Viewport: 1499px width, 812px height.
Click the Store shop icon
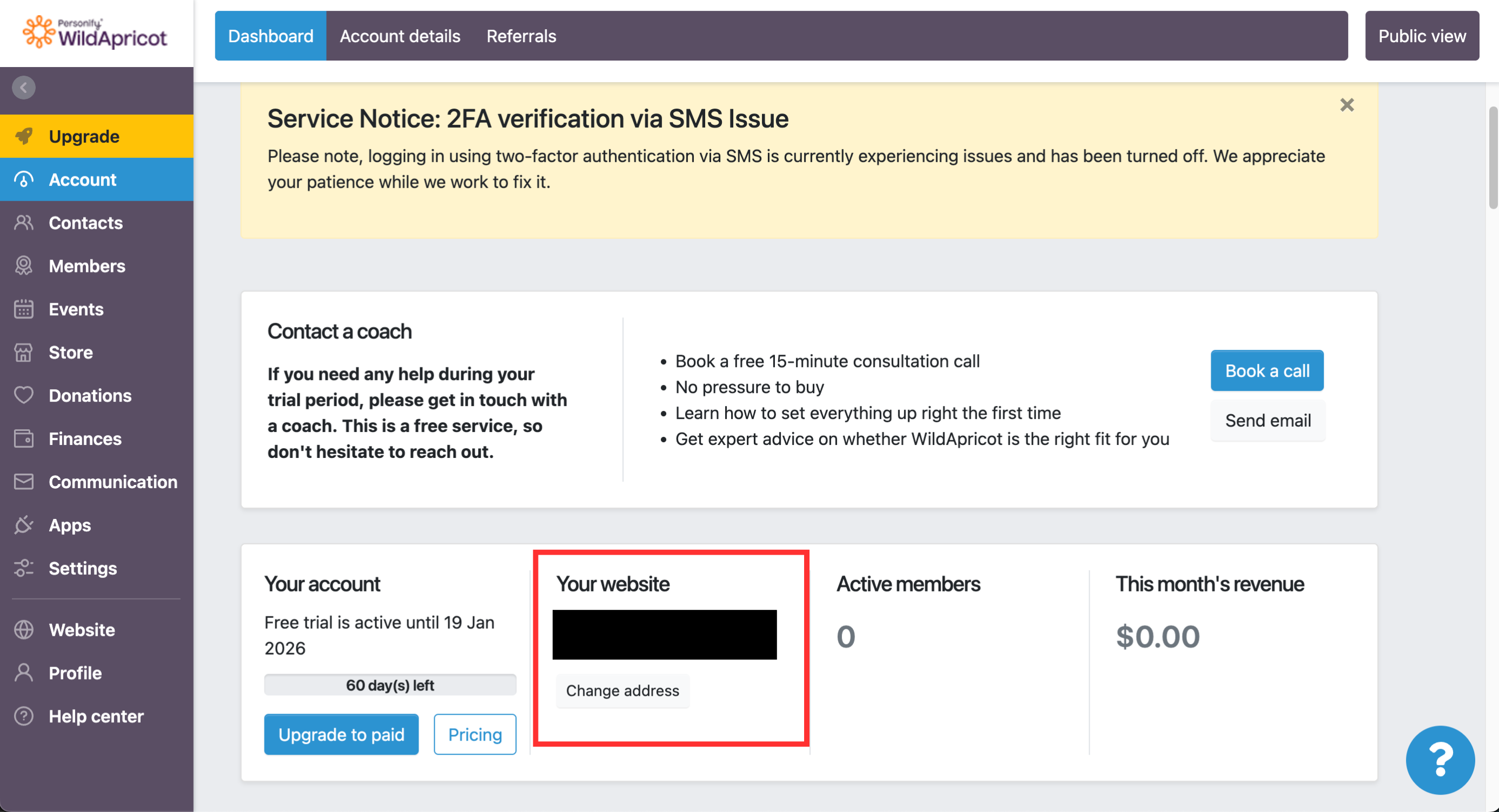tap(24, 352)
